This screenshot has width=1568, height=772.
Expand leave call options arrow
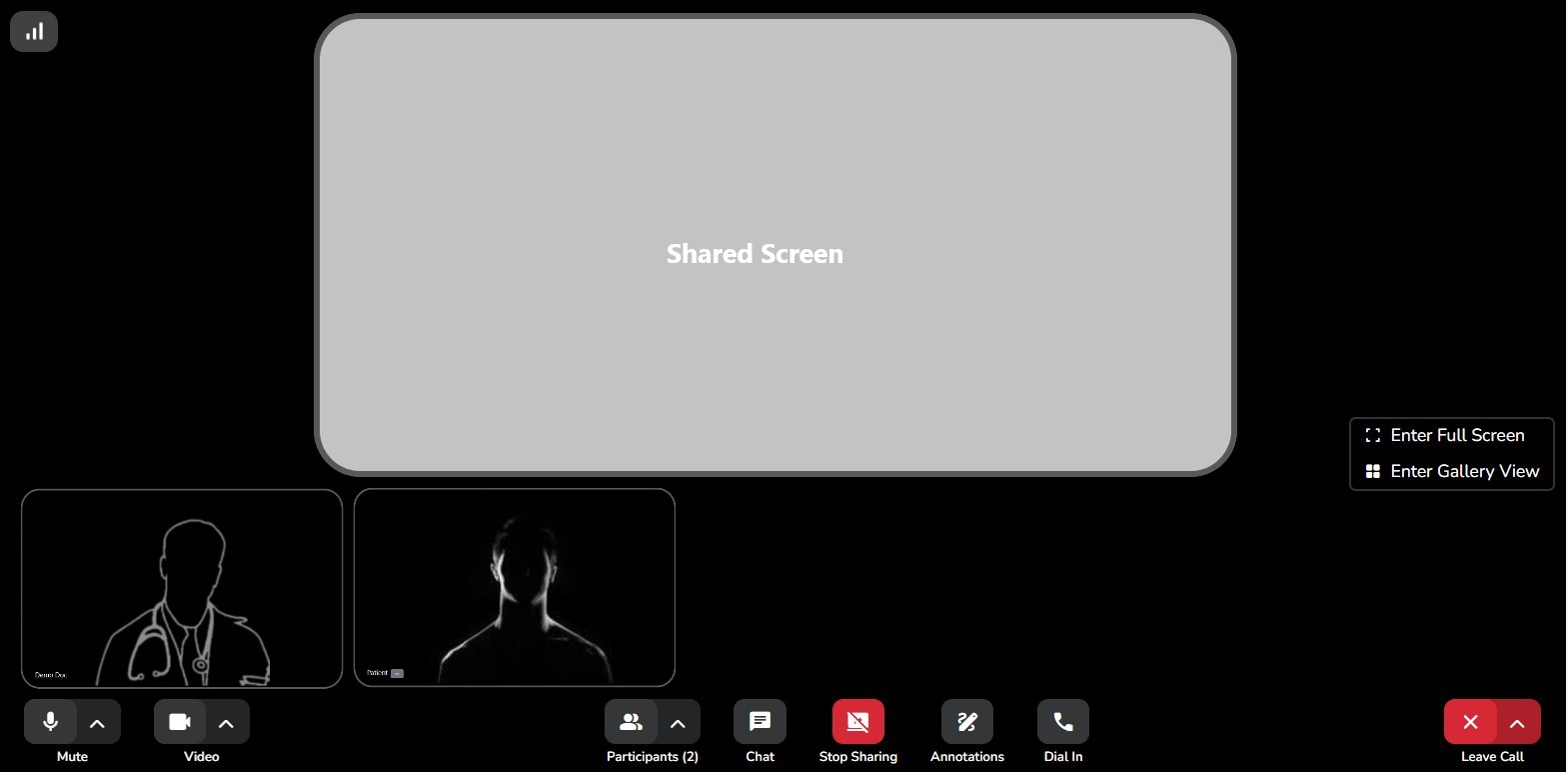pyautogui.click(x=1517, y=723)
